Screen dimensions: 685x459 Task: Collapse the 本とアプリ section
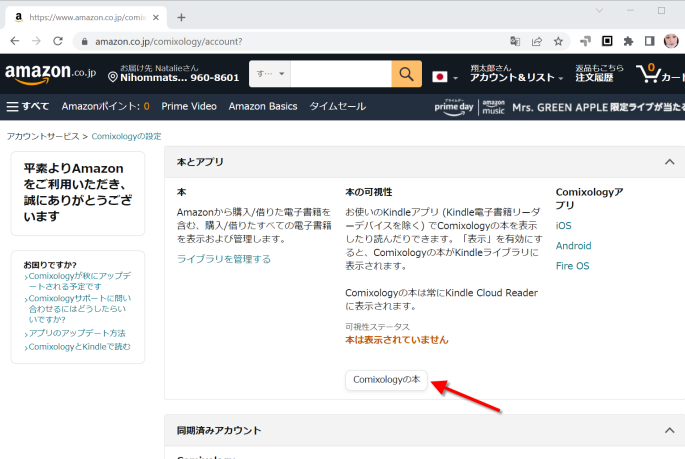(669, 162)
